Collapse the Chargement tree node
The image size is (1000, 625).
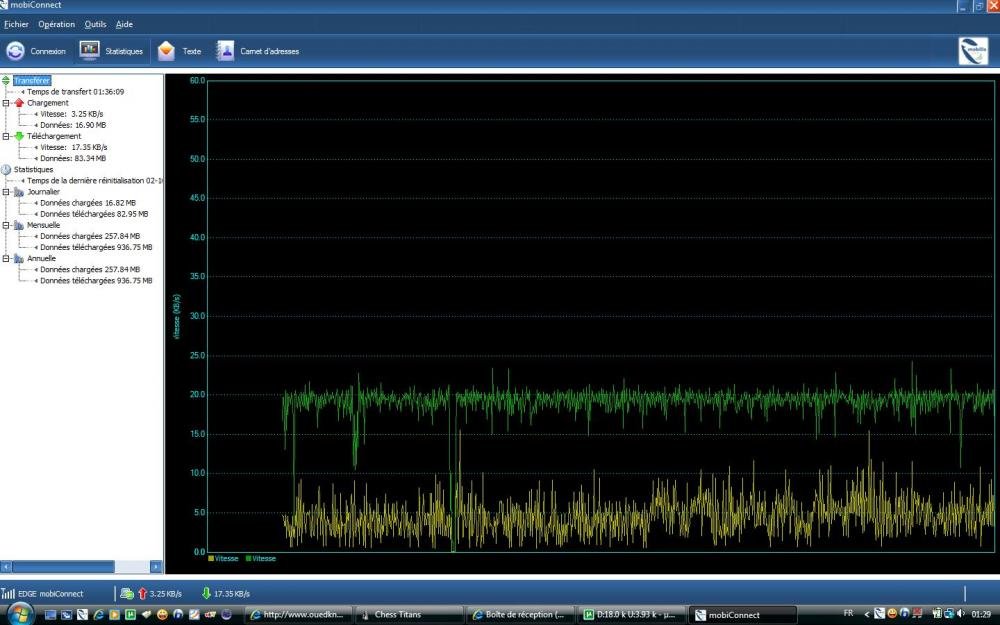pyautogui.click(x=6, y=103)
